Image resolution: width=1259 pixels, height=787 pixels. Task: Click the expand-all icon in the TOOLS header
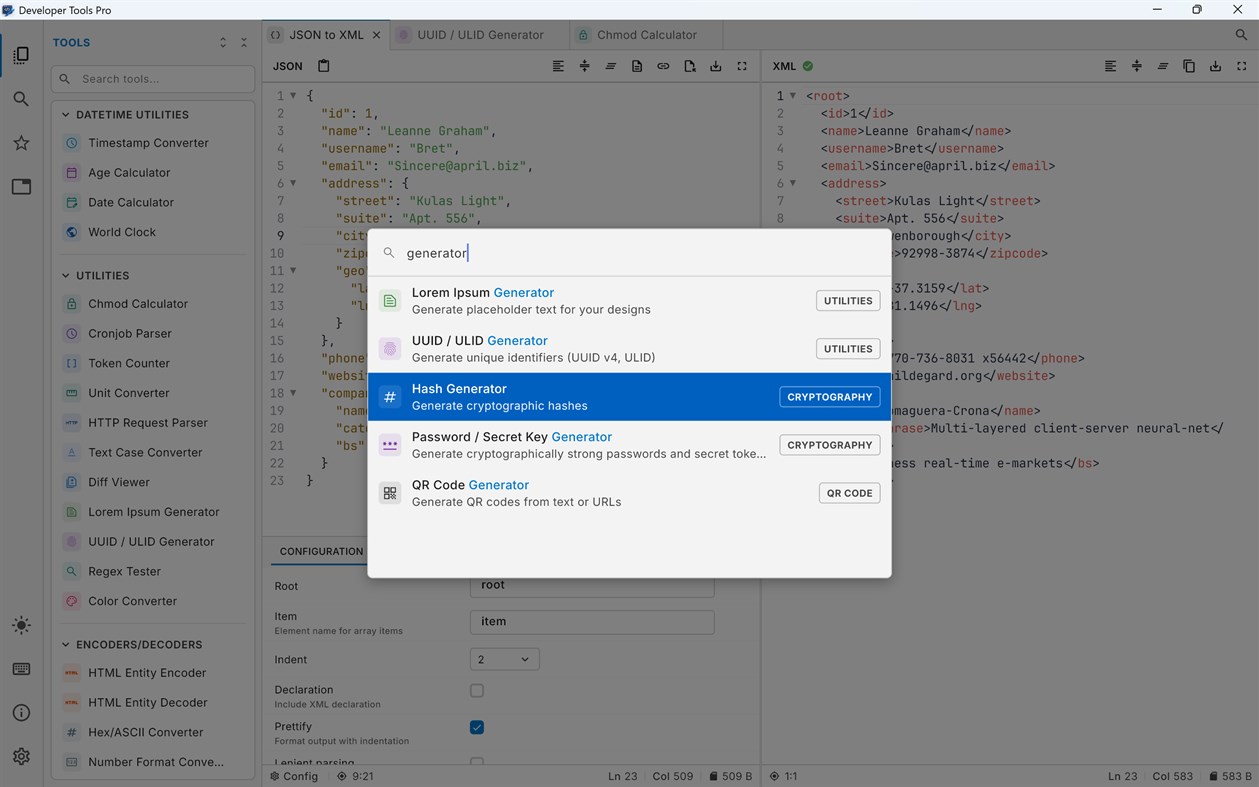[x=223, y=43]
